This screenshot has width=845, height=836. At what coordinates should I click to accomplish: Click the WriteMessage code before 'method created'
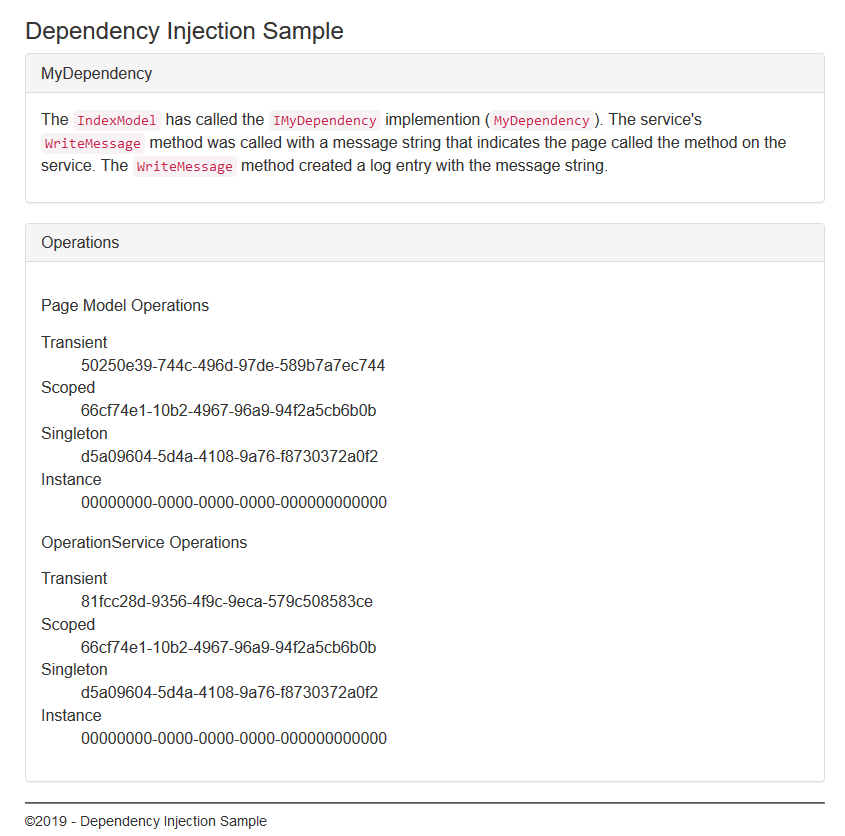click(184, 166)
